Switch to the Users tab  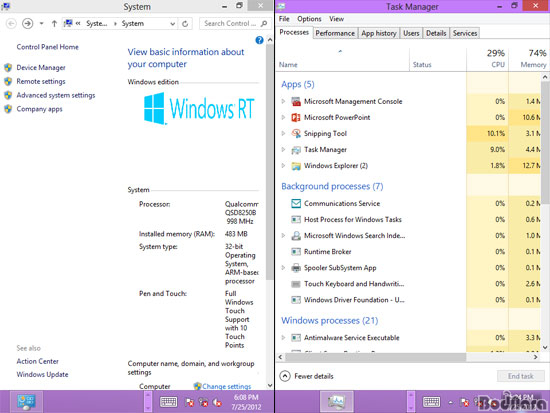[x=411, y=33]
